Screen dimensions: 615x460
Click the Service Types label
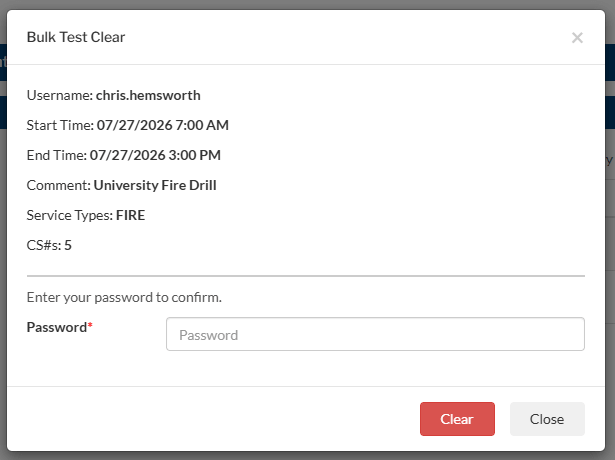click(x=70, y=215)
